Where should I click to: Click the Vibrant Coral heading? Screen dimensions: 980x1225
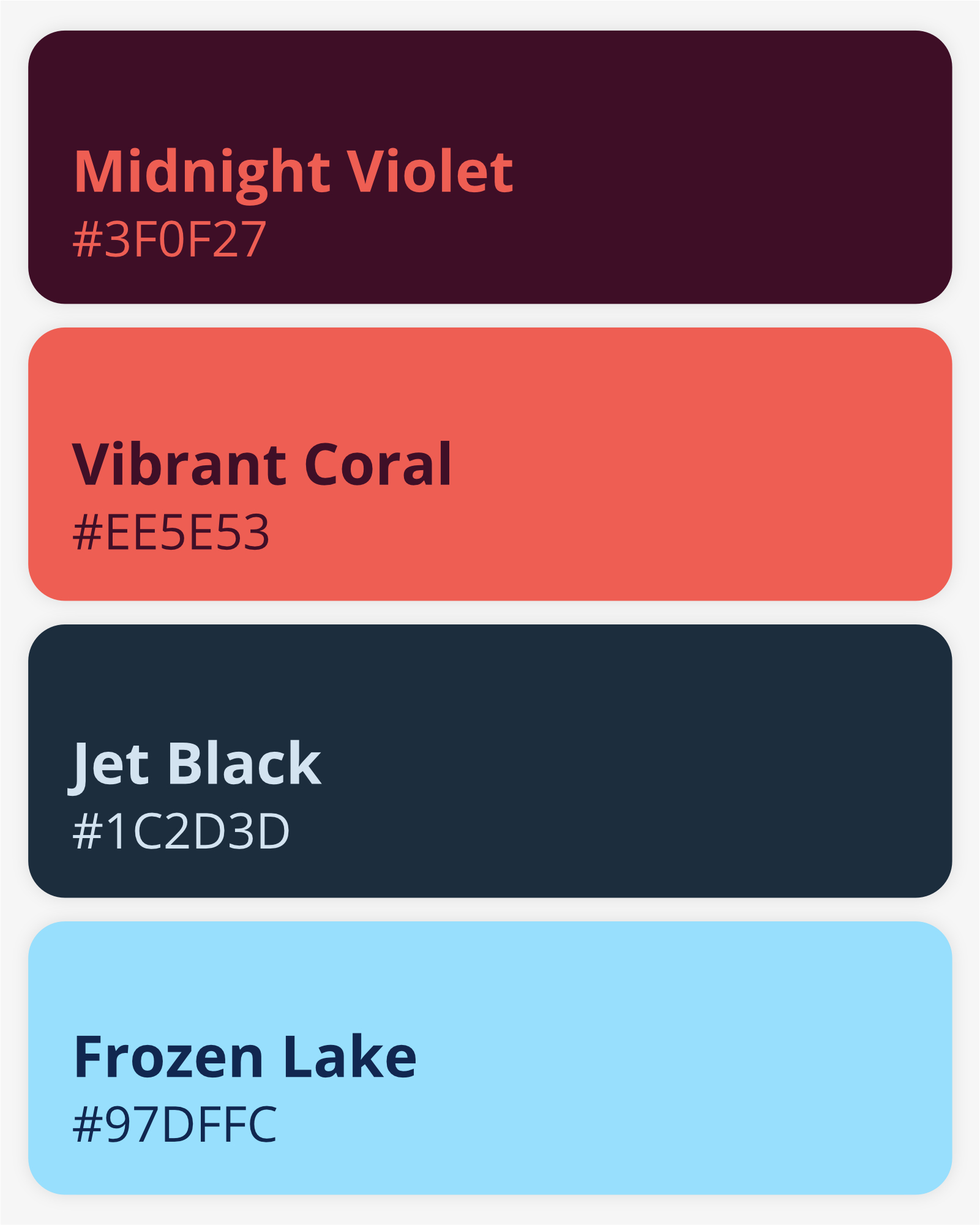[262, 465]
